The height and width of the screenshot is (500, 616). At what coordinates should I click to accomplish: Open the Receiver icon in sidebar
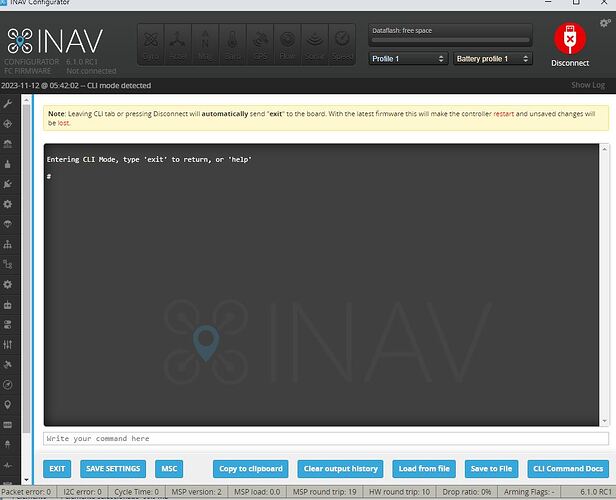click(7, 305)
